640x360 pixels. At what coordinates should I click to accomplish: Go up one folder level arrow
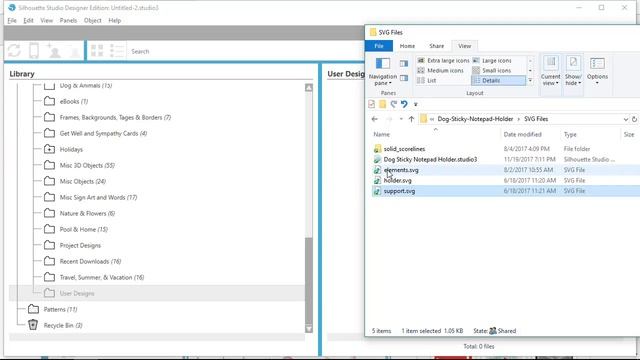[411, 119]
